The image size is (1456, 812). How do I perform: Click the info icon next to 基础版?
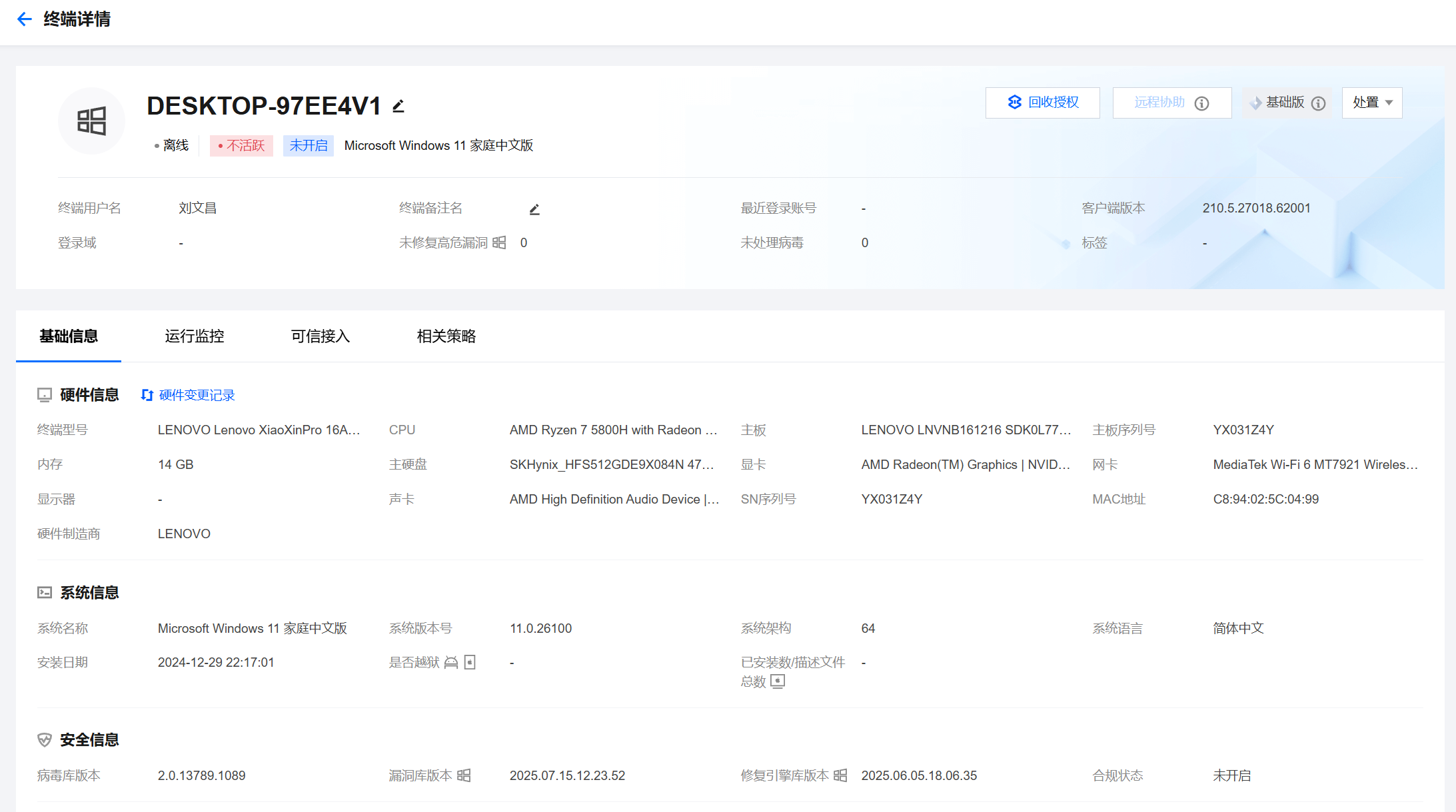1318,103
